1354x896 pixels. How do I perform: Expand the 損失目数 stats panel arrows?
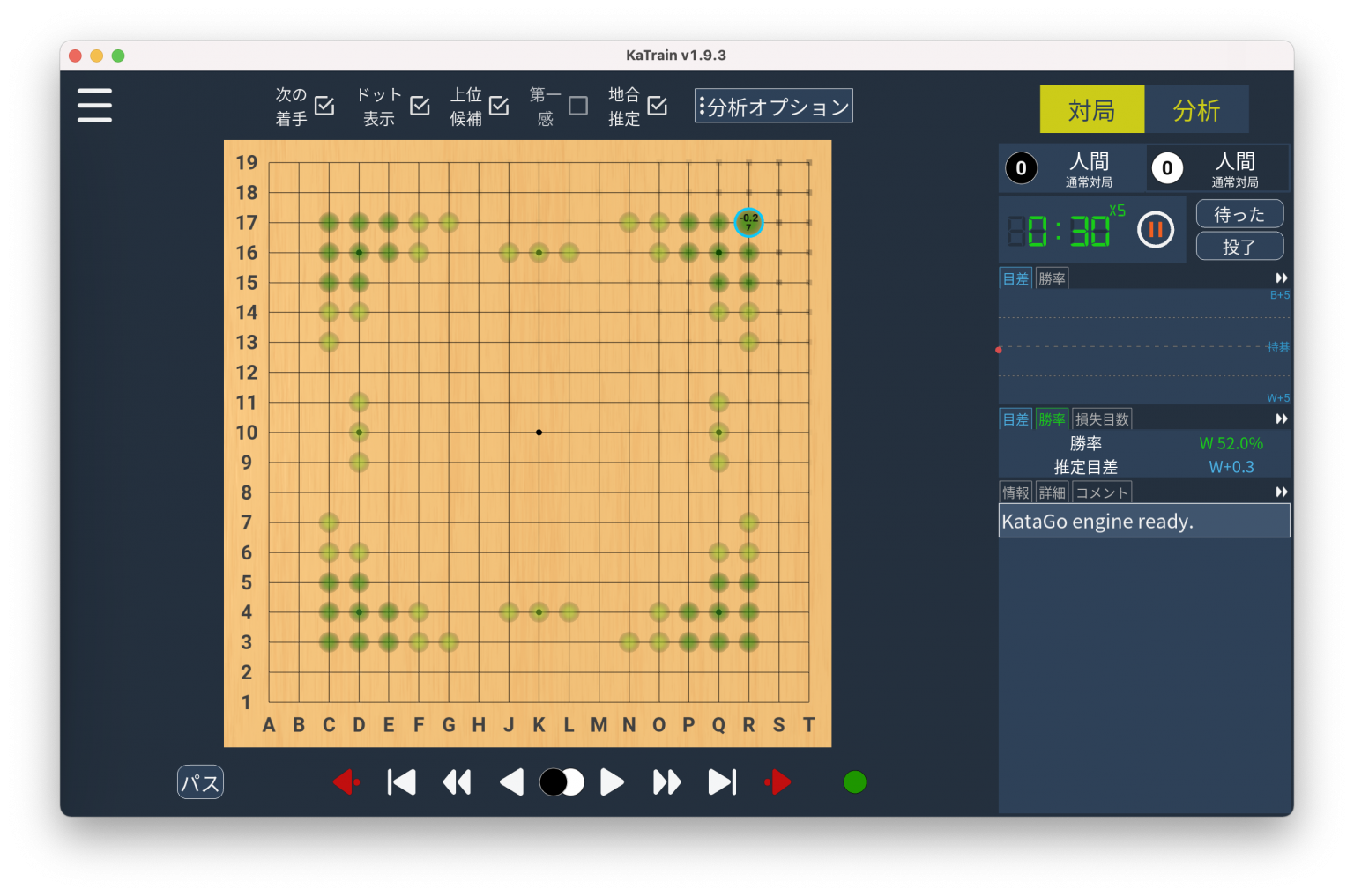coord(1281,418)
